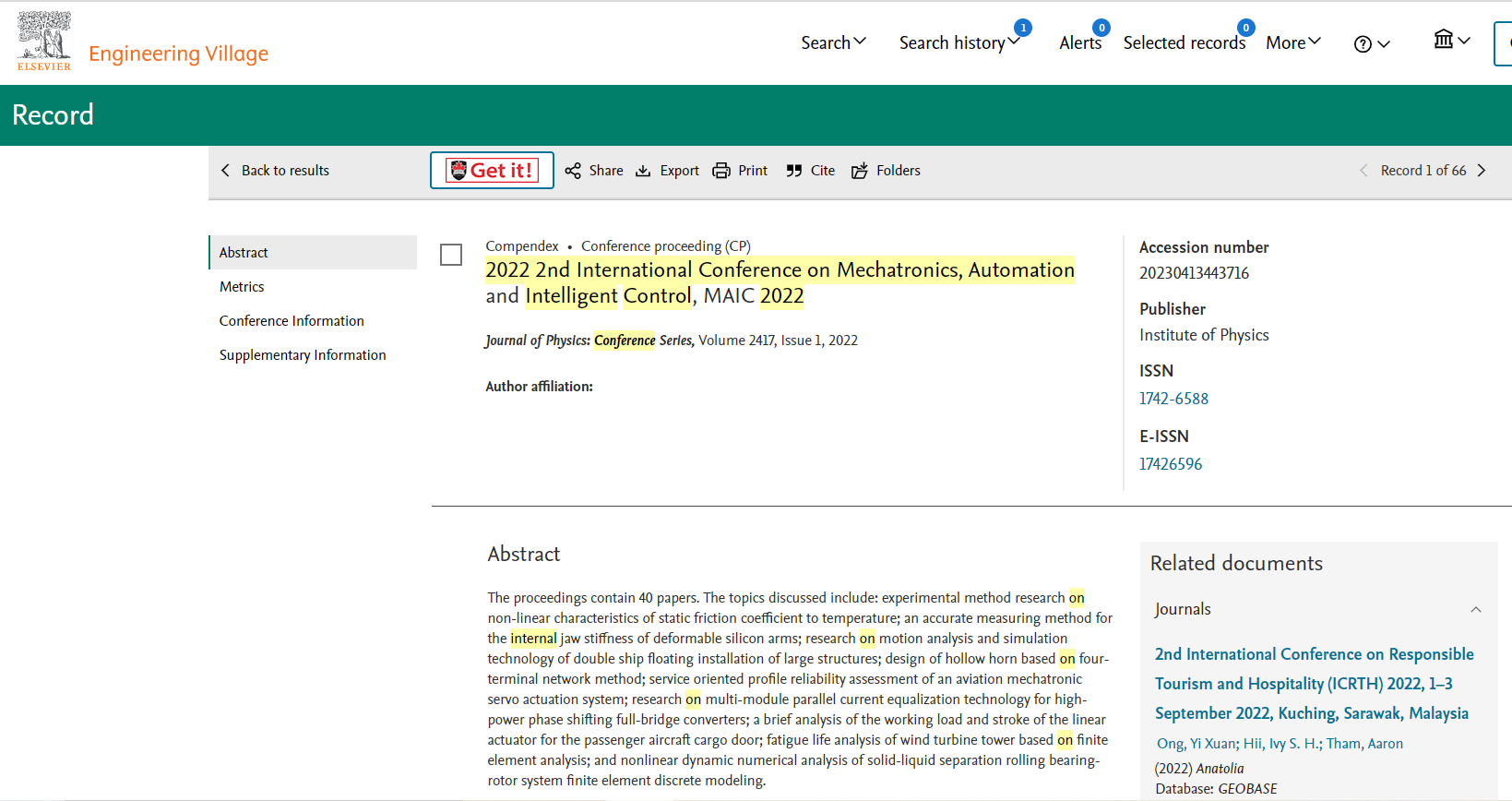Expand the More menu
This screenshot has width=1512, height=801.
tap(1293, 42)
